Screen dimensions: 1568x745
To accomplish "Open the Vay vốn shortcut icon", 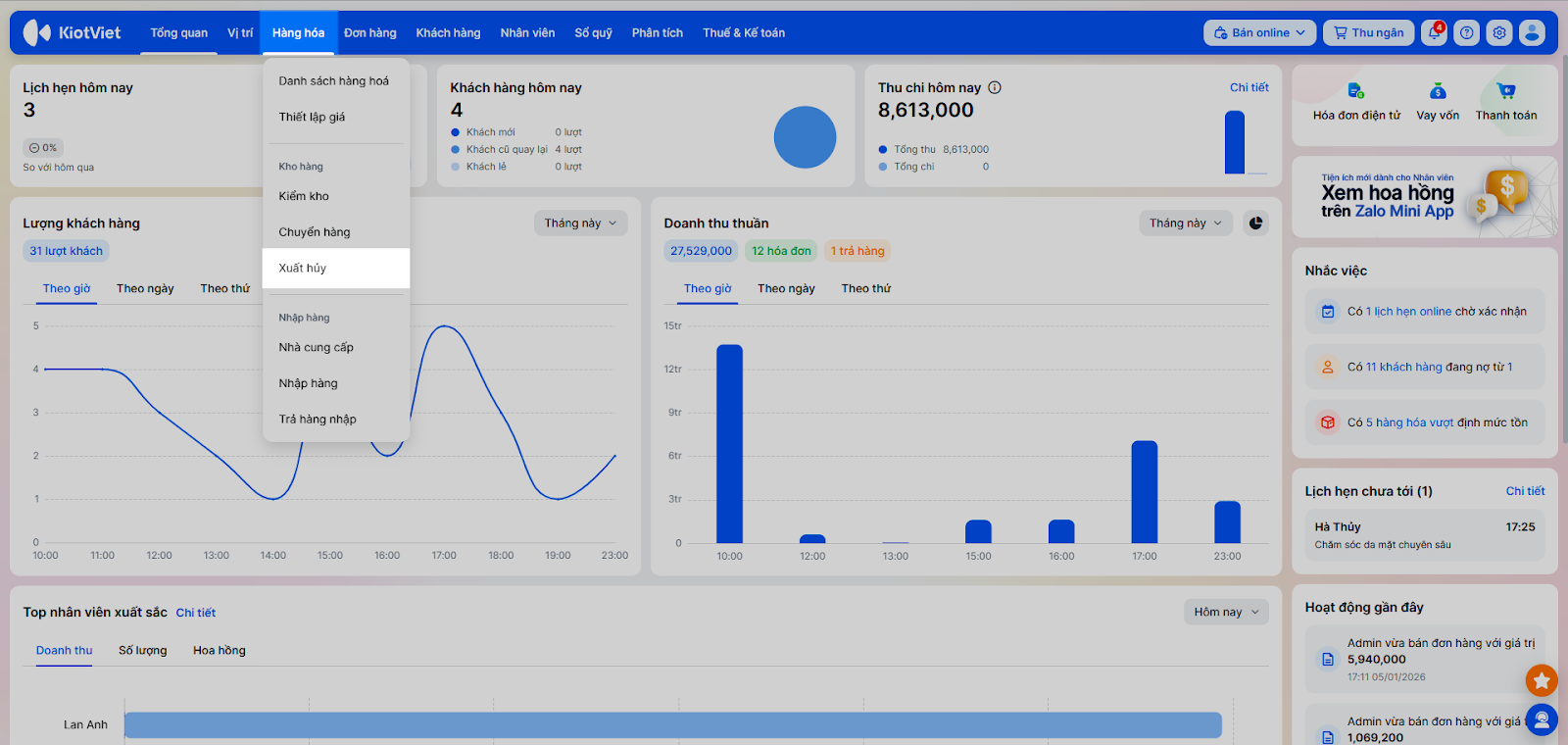I will pos(1438,91).
